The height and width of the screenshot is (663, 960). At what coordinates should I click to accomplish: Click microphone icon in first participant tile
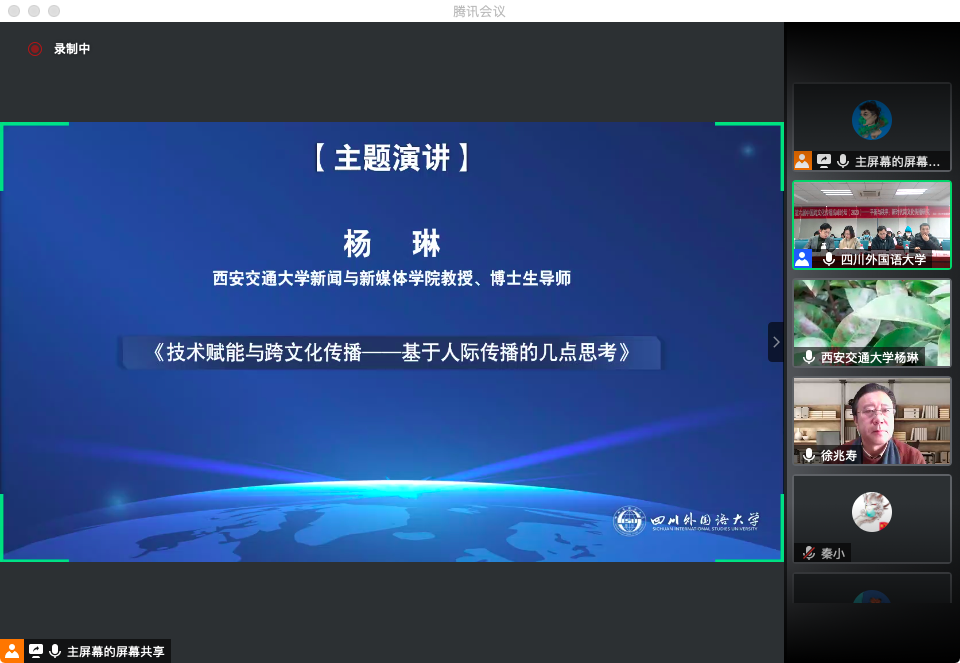843,160
